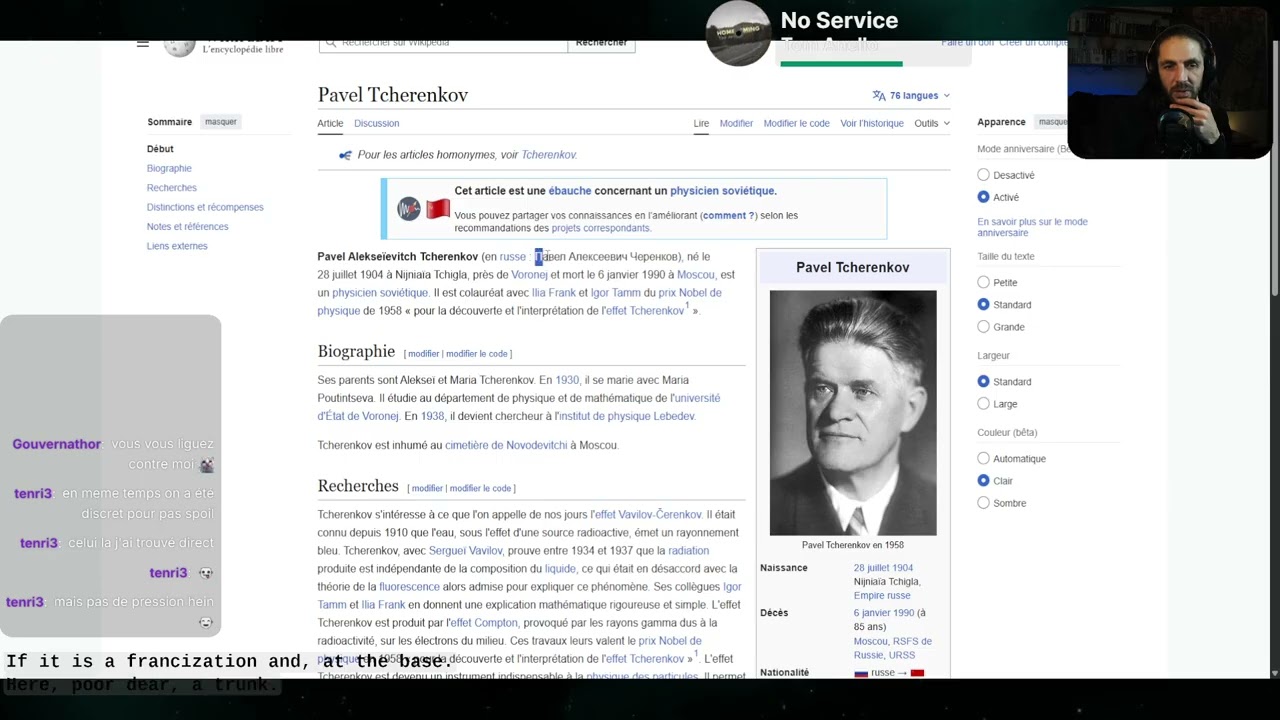Screen dimensions: 1280x720
Task: Click the Wikipedia search input field
Action: tap(443, 44)
